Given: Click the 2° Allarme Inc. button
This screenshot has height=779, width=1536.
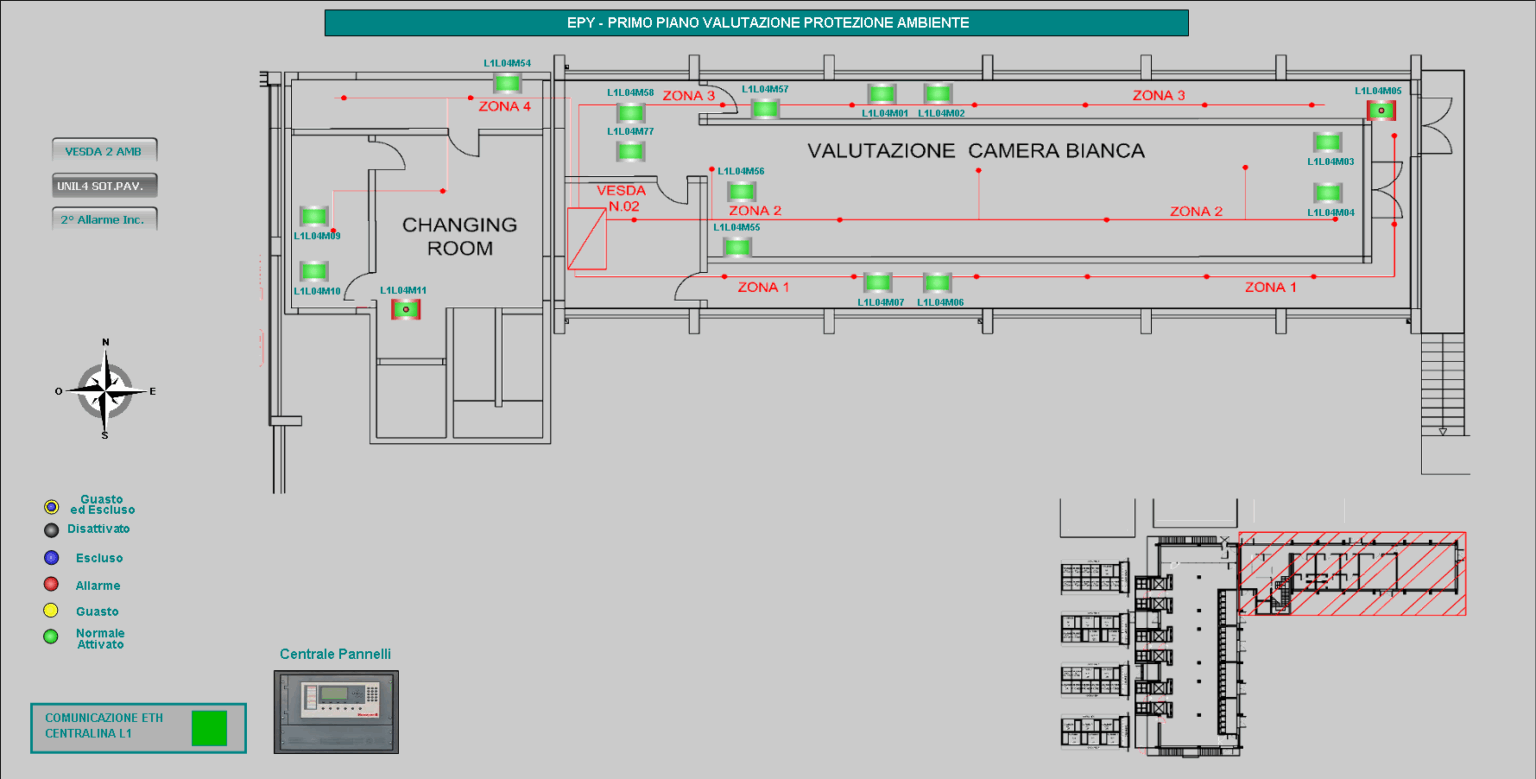Looking at the screenshot, I should (x=104, y=219).
